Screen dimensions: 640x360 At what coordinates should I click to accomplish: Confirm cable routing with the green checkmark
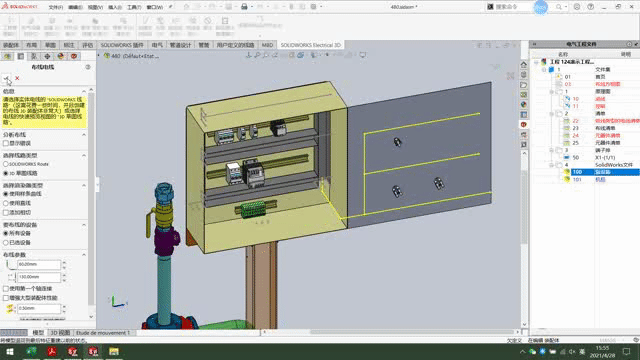tap(6, 78)
